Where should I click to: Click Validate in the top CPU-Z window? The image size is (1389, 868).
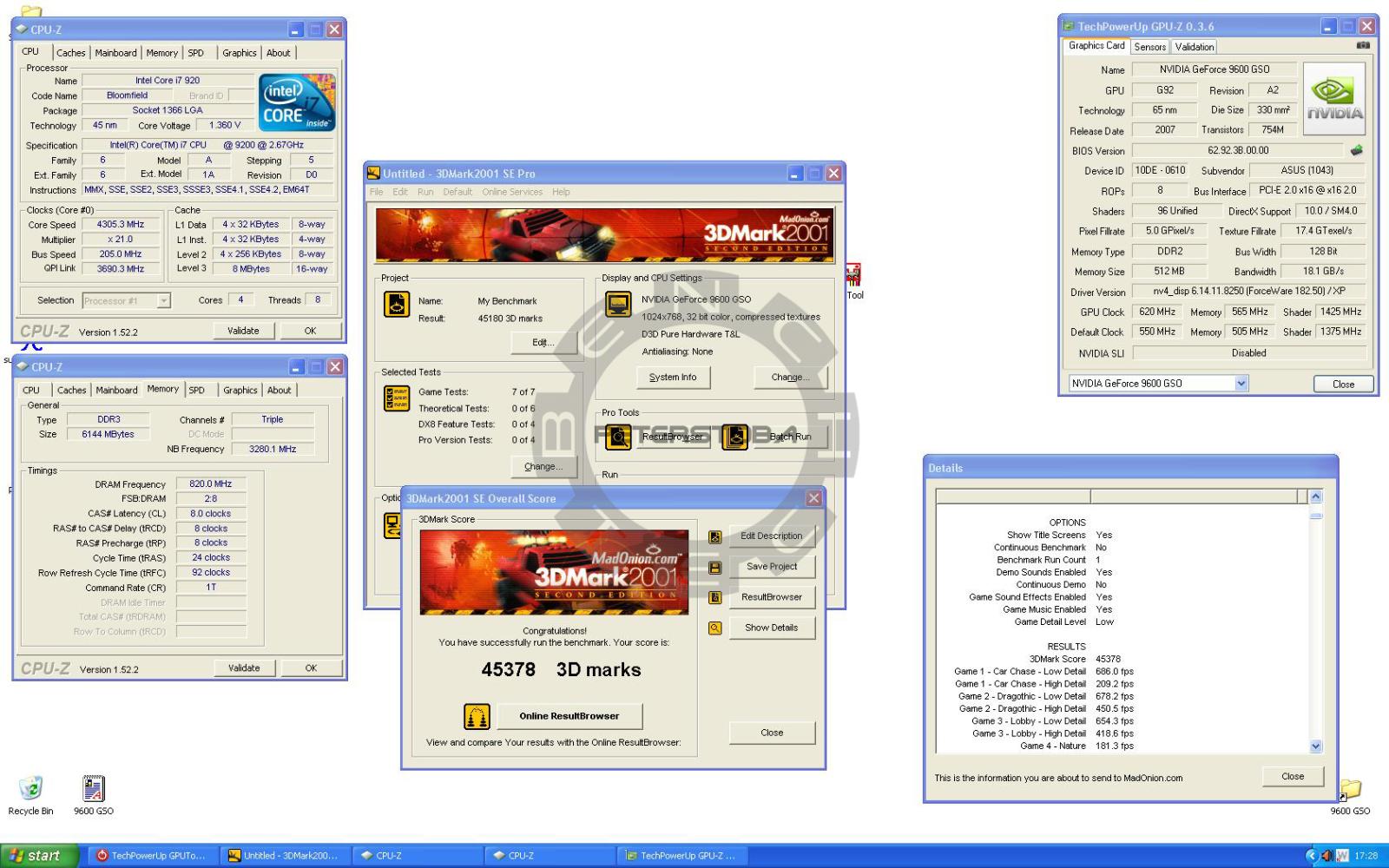[243, 331]
